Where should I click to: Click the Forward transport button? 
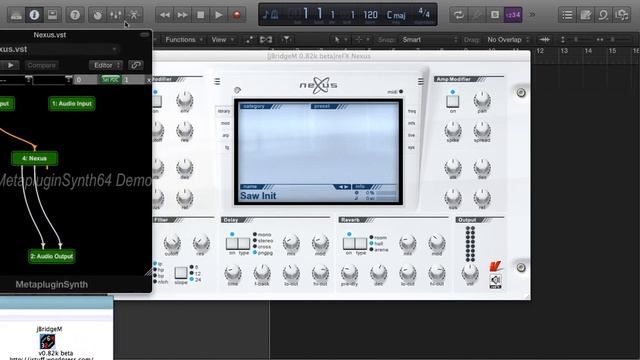coord(182,15)
